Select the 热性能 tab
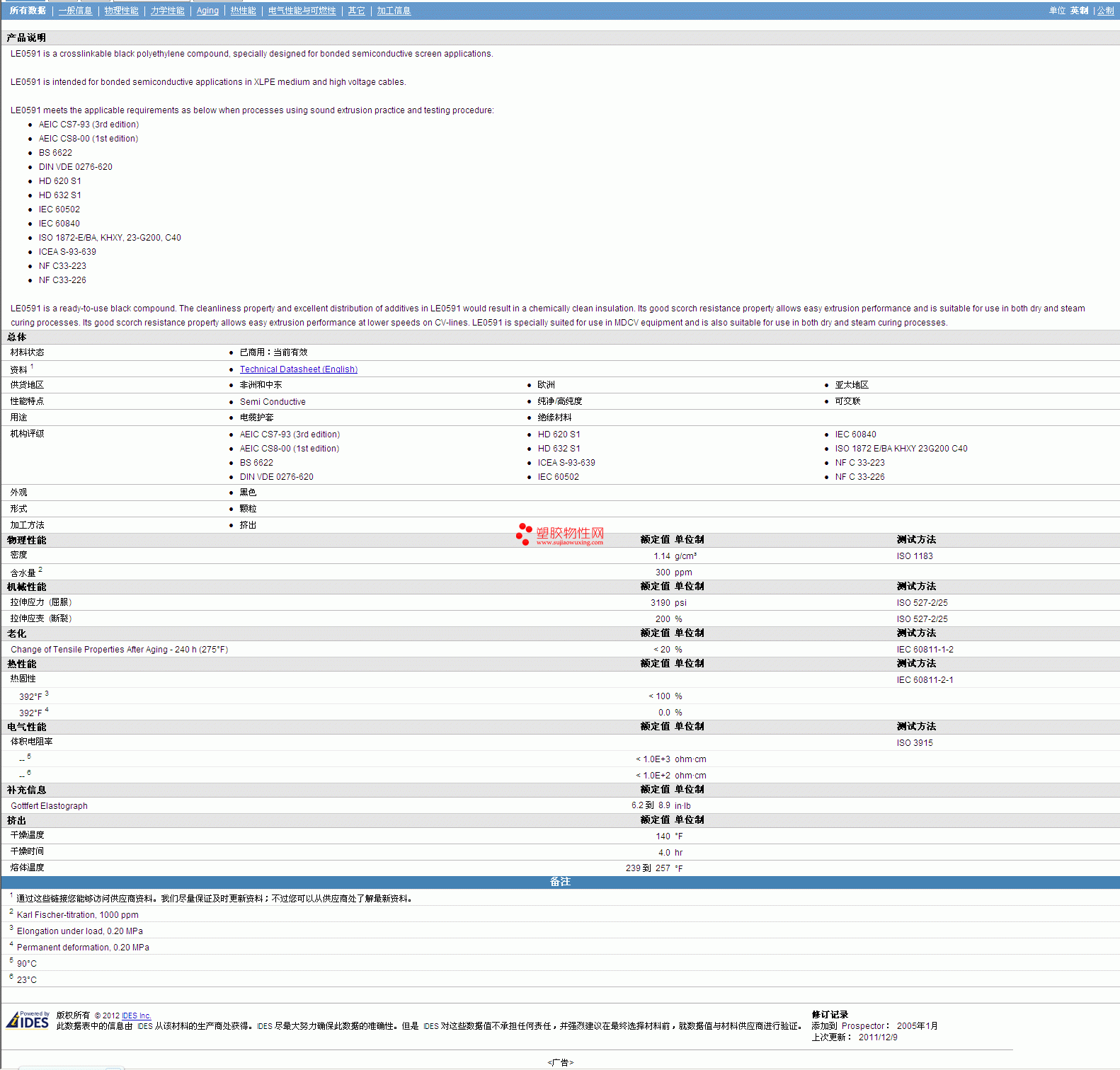1120x1070 pixels. coord(243,11)
